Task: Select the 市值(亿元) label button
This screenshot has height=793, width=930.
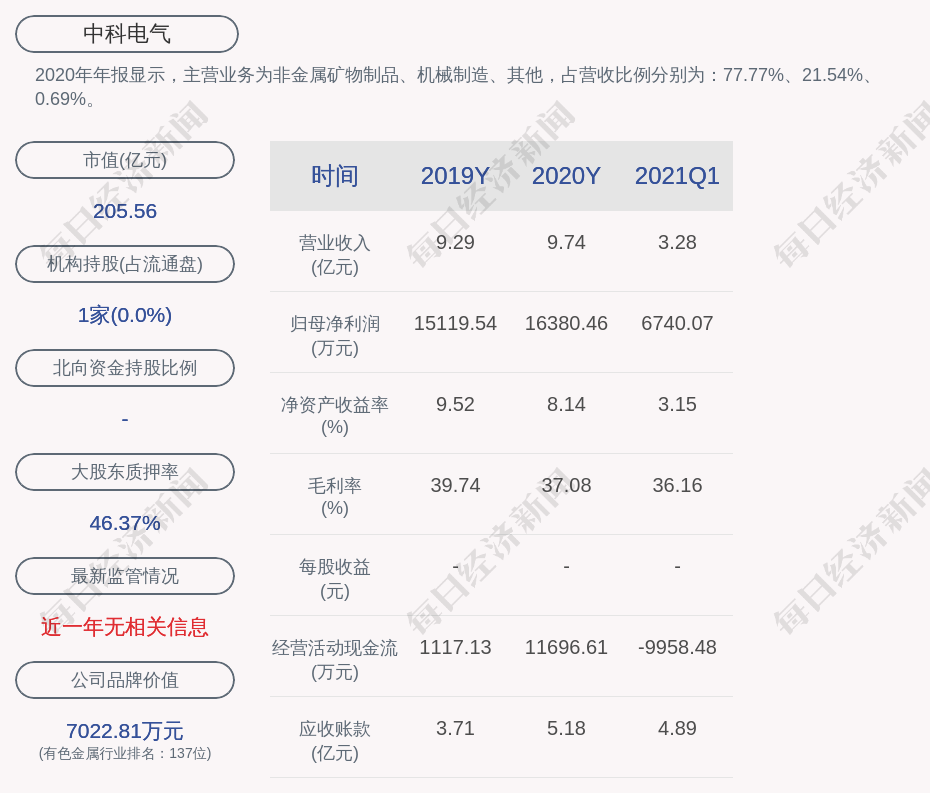Action: tap(125, 160)
